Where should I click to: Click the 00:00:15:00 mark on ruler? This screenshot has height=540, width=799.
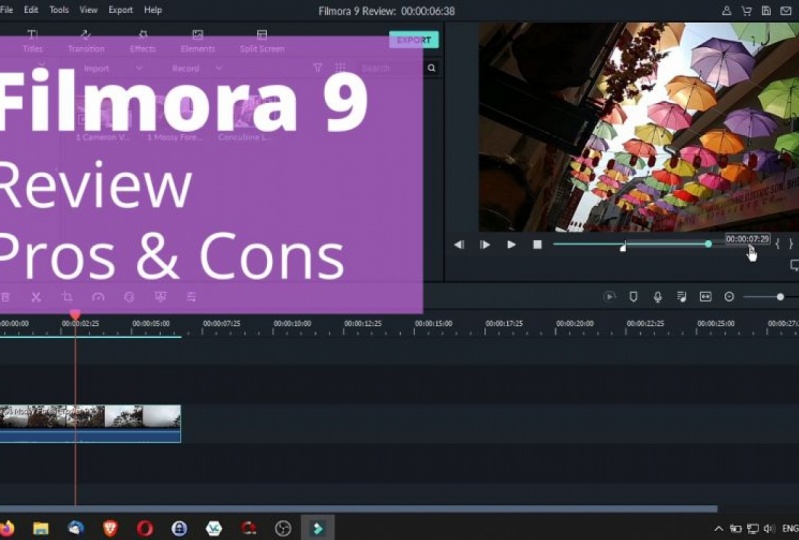[434, 323]
